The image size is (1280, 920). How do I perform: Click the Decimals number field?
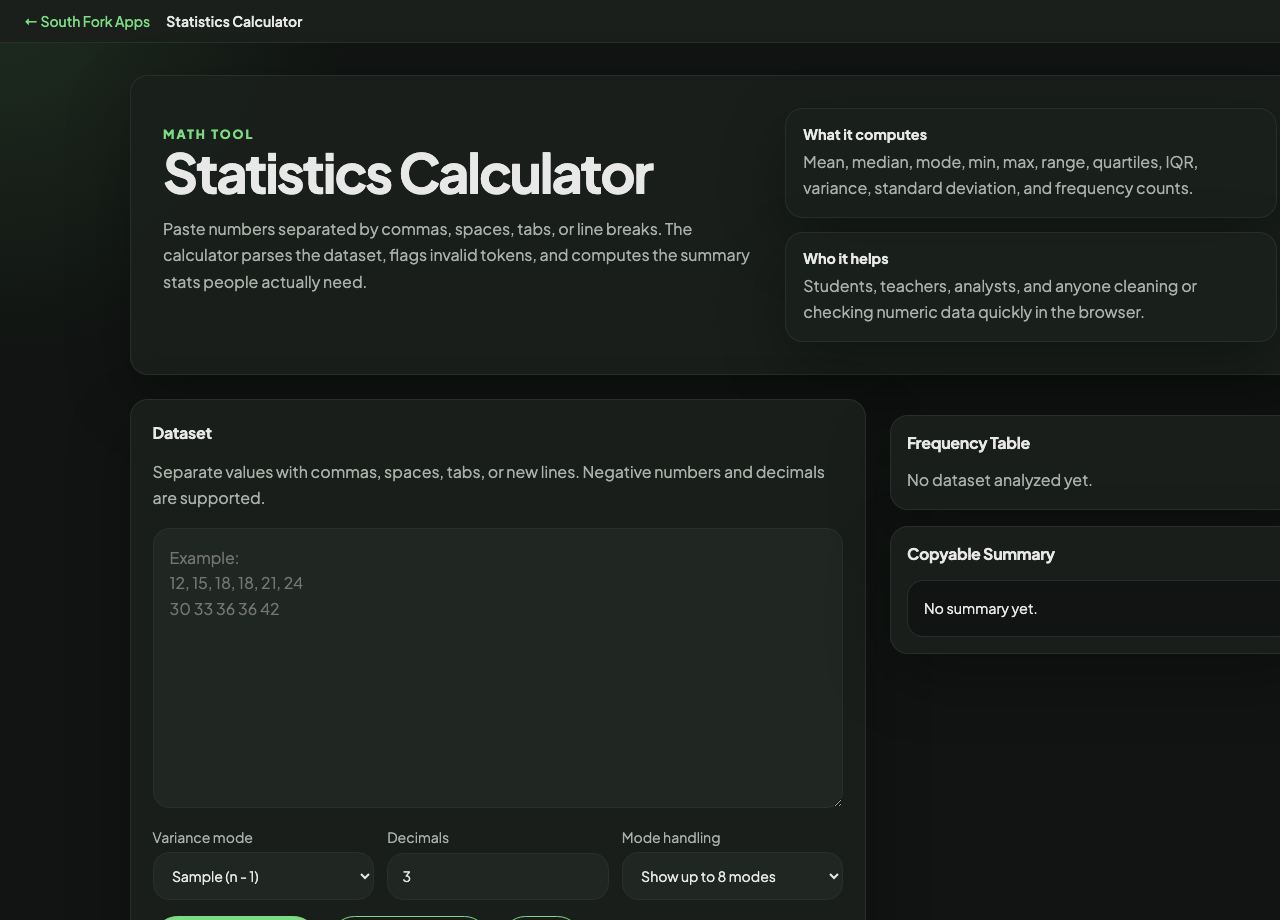(498, 876)
